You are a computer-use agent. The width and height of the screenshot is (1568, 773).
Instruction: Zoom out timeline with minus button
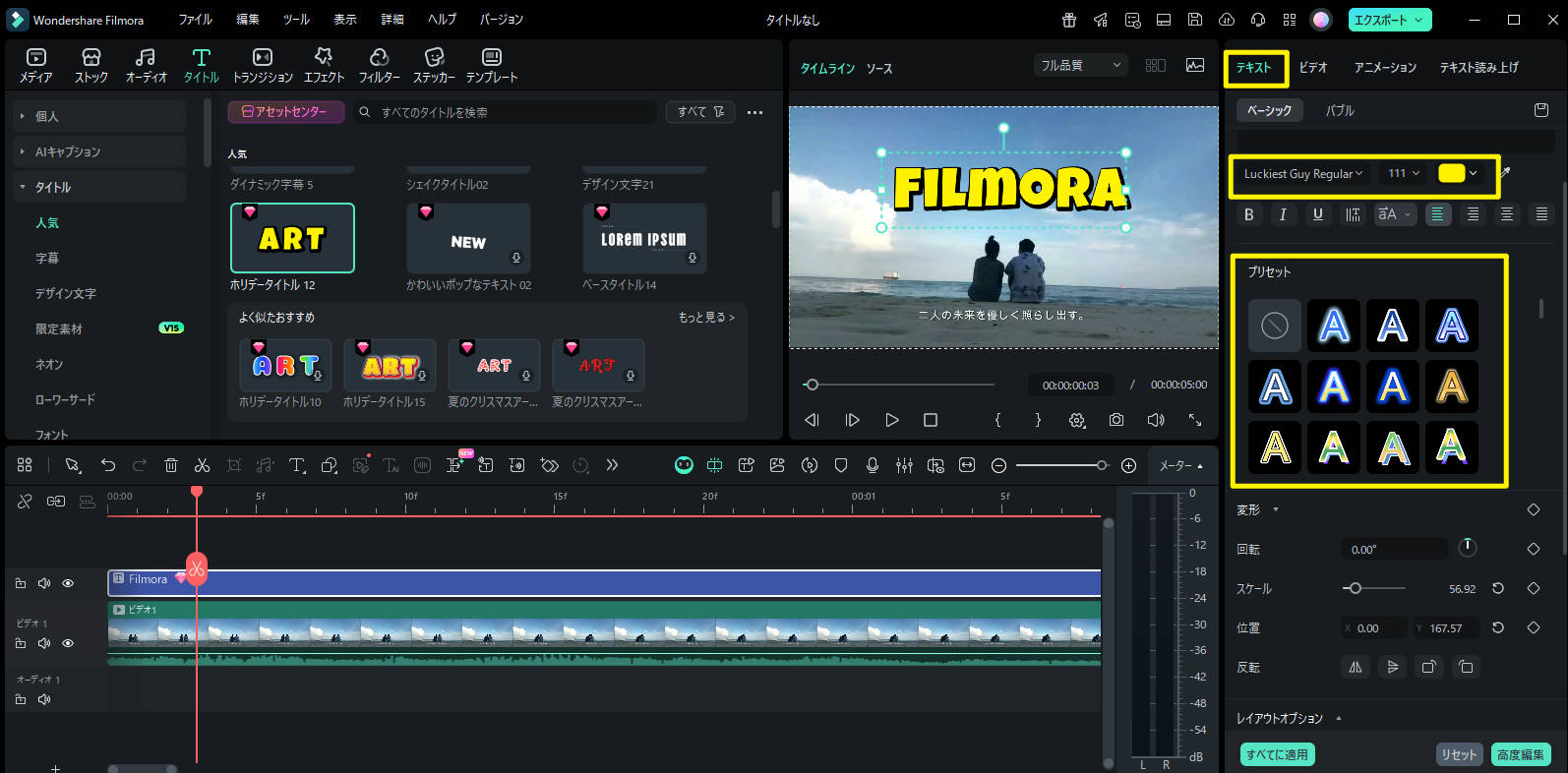click(998, 465)
